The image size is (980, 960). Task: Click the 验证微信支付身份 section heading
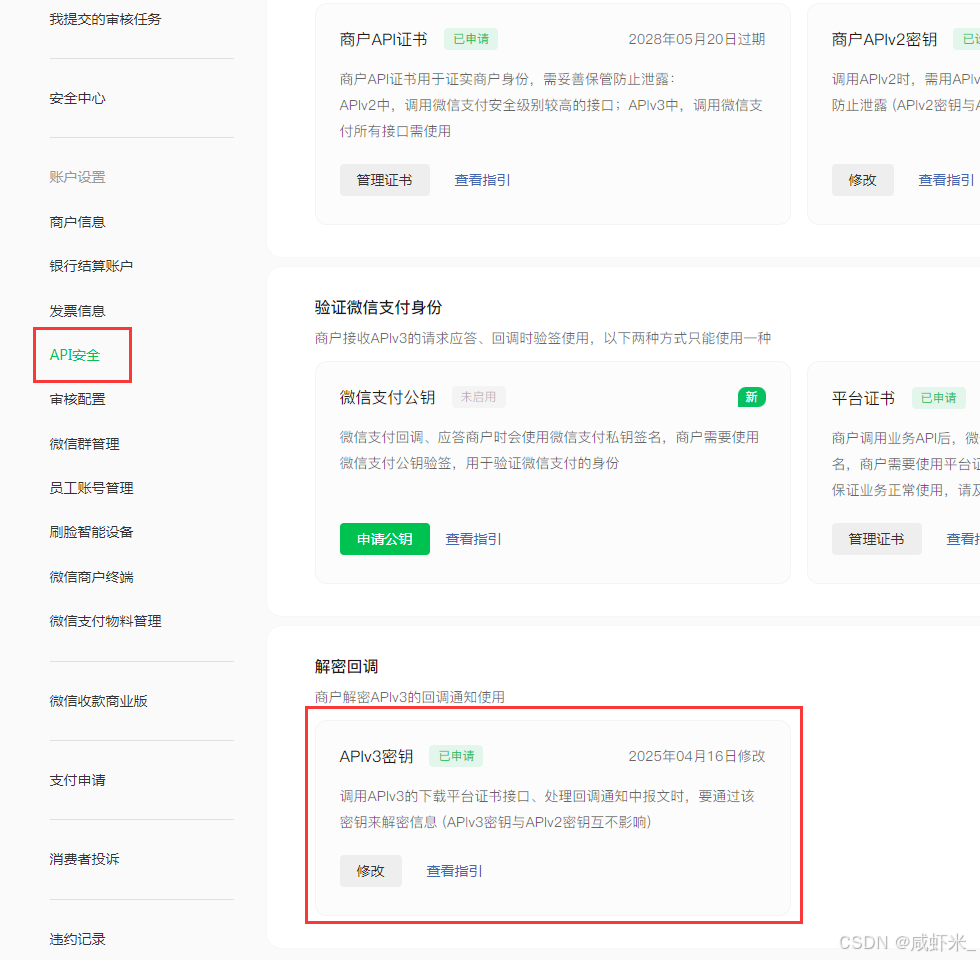pos(378,307)
